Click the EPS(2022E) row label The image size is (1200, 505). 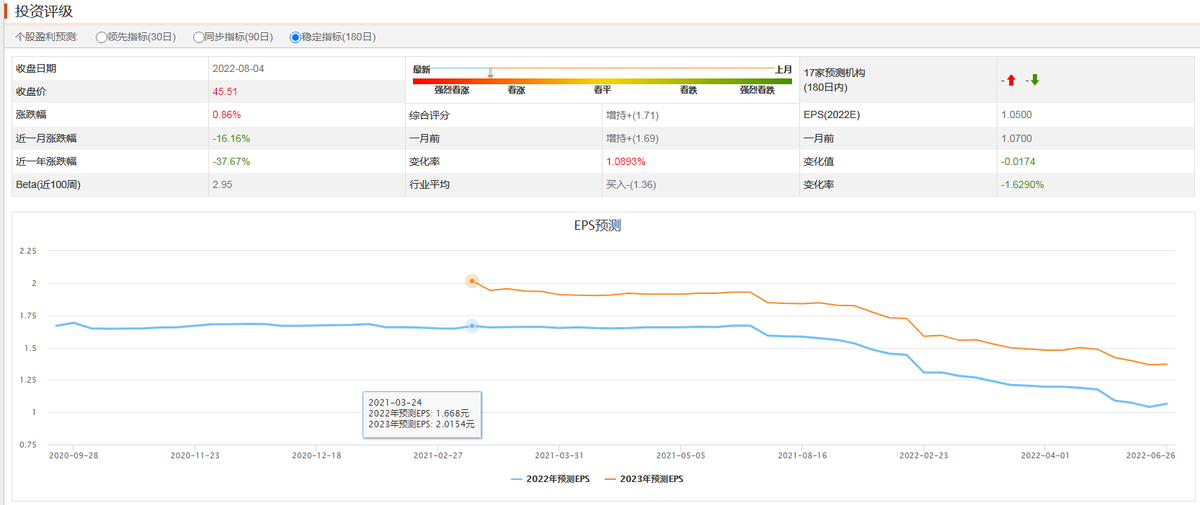click(x=832, y=115)
